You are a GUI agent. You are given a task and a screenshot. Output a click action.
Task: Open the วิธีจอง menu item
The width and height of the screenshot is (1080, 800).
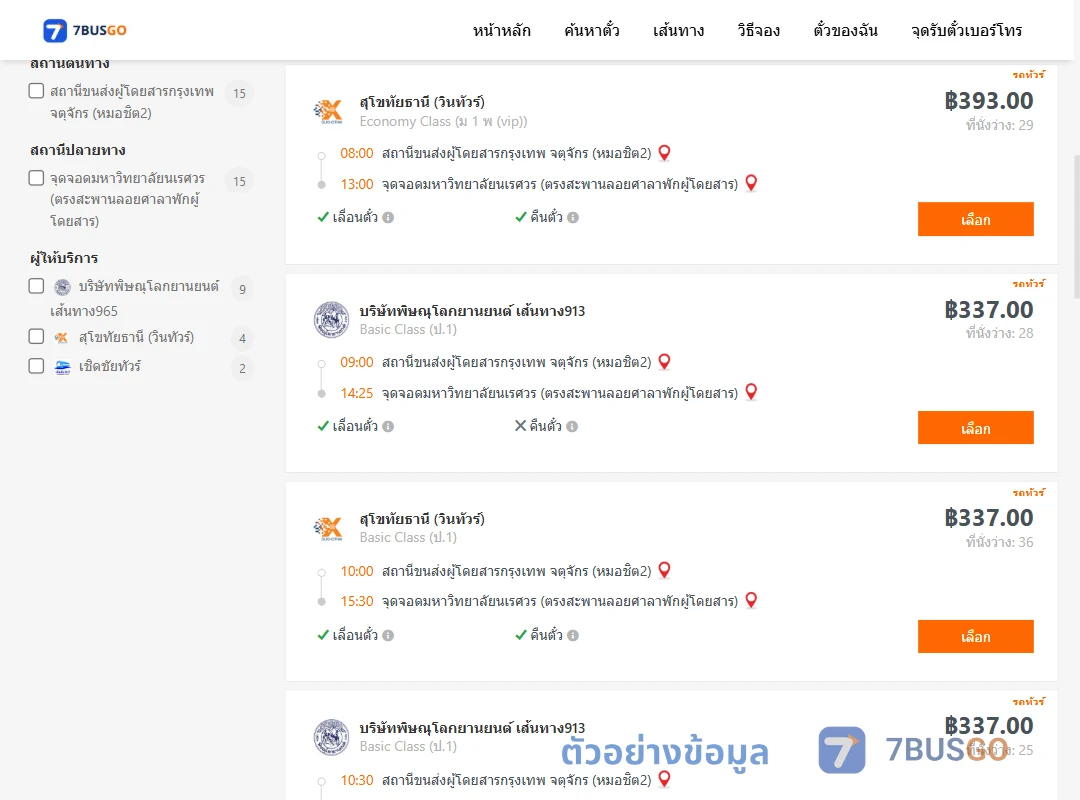pyautogui.click(x=758, y=30)
